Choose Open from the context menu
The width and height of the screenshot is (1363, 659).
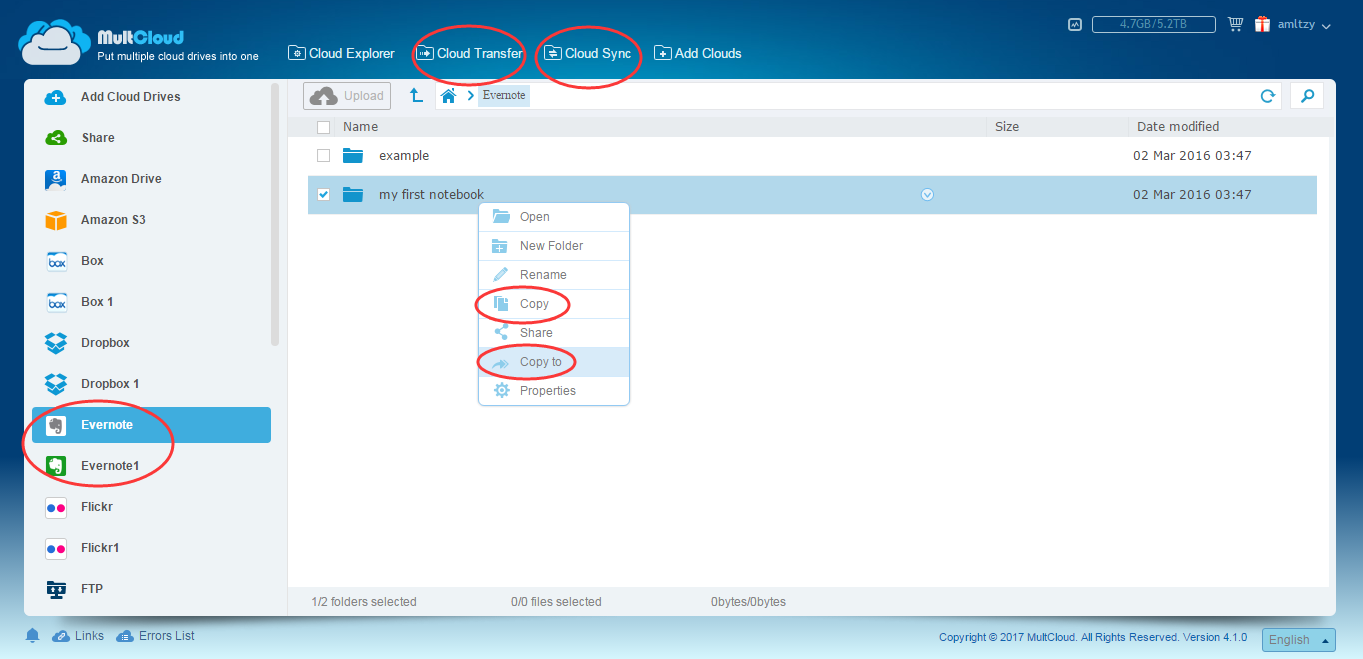(554, 217)
